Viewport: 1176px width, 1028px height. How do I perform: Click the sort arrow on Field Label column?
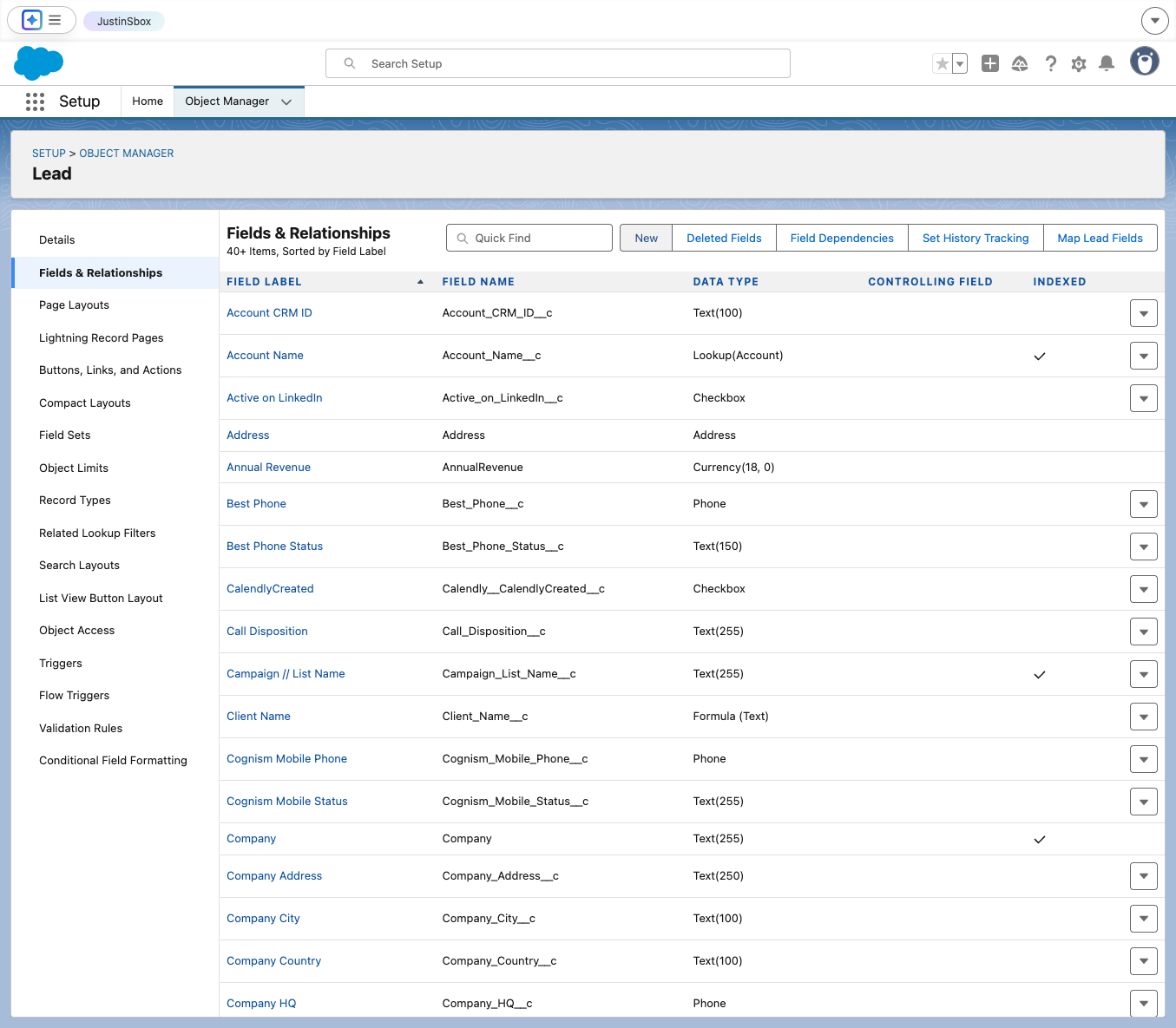pyautogui.click(x=420, y=282)
